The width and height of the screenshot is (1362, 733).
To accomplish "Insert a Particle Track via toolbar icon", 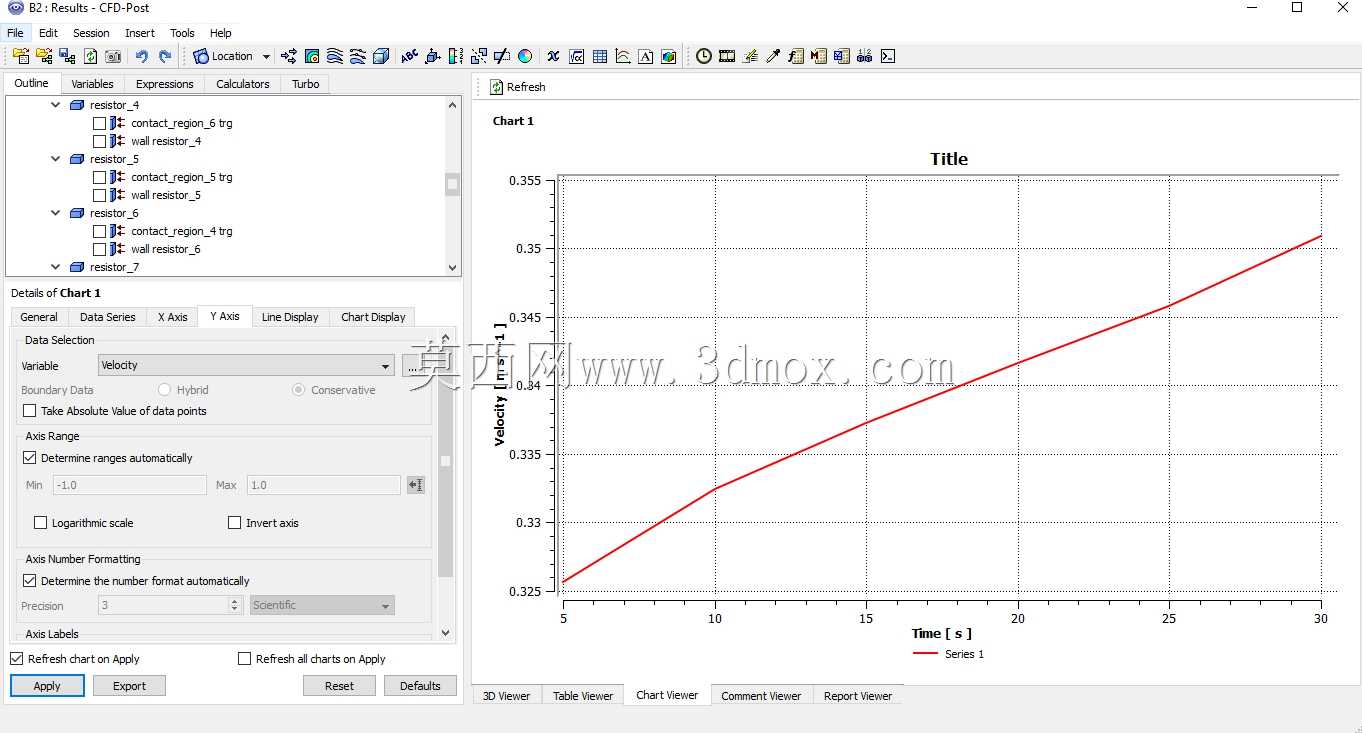I will tap(358, 56).
